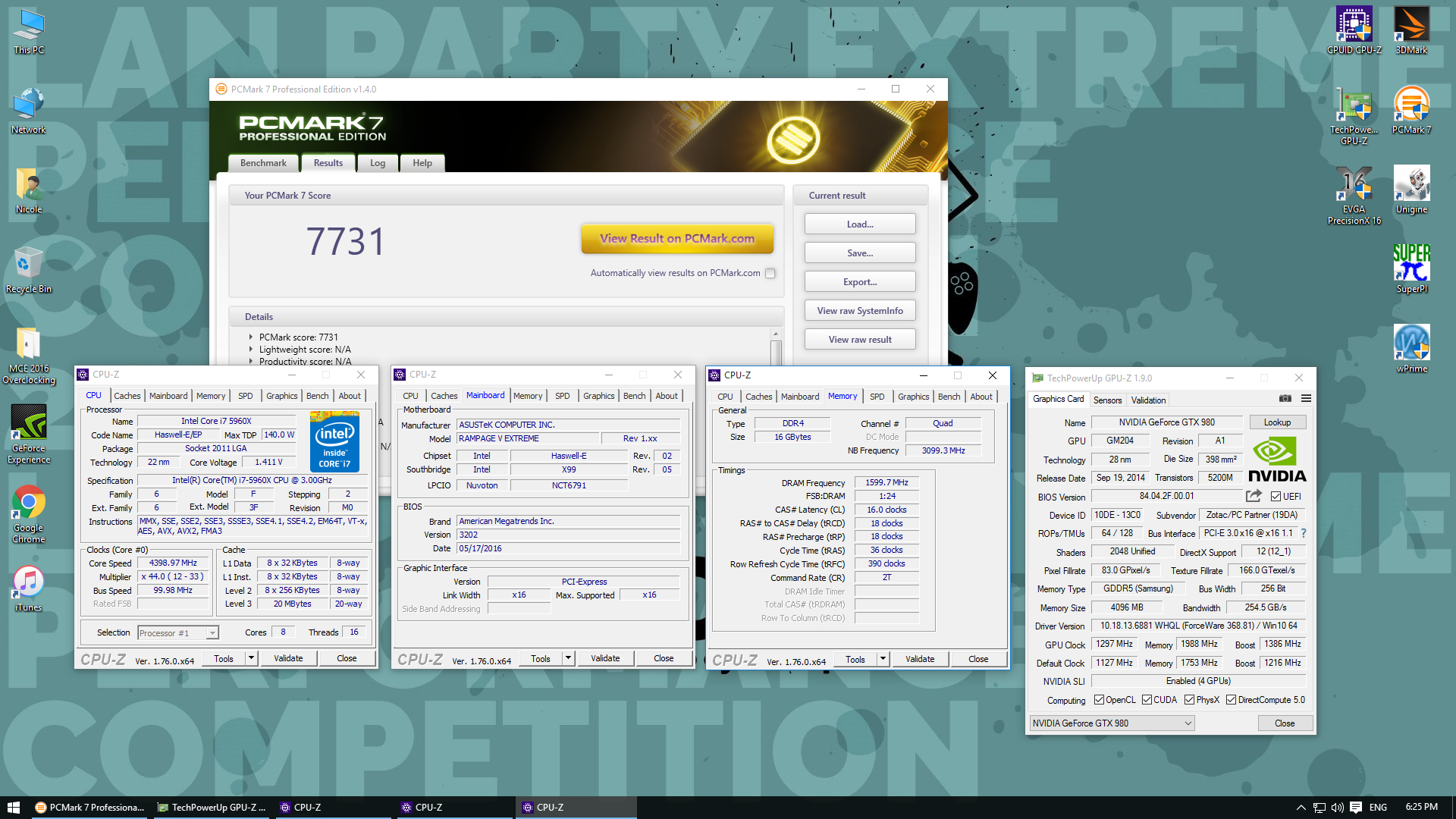Launch GeForce Experience desktop icon
The width and height of the screenshot is (1456, 819).
[x=29, y=435]
